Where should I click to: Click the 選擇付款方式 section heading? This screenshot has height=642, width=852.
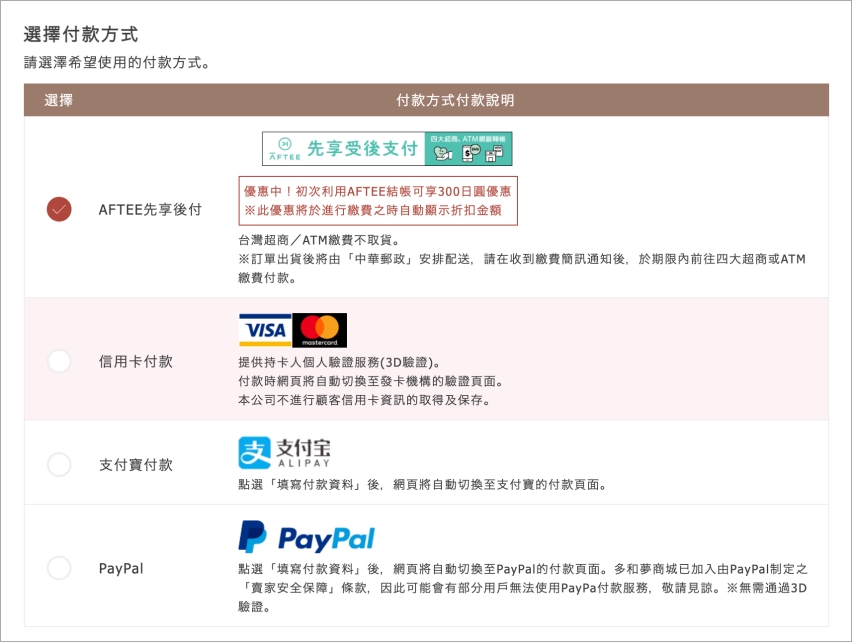click(80, 34)
